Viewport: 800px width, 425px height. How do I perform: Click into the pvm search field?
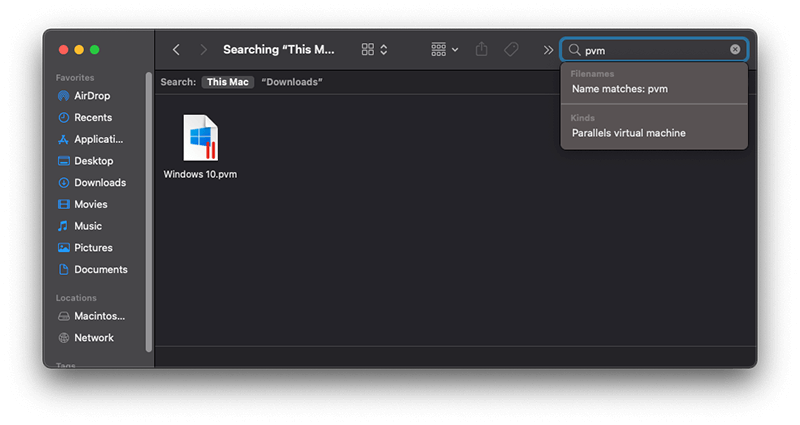(x=656, y=50)
